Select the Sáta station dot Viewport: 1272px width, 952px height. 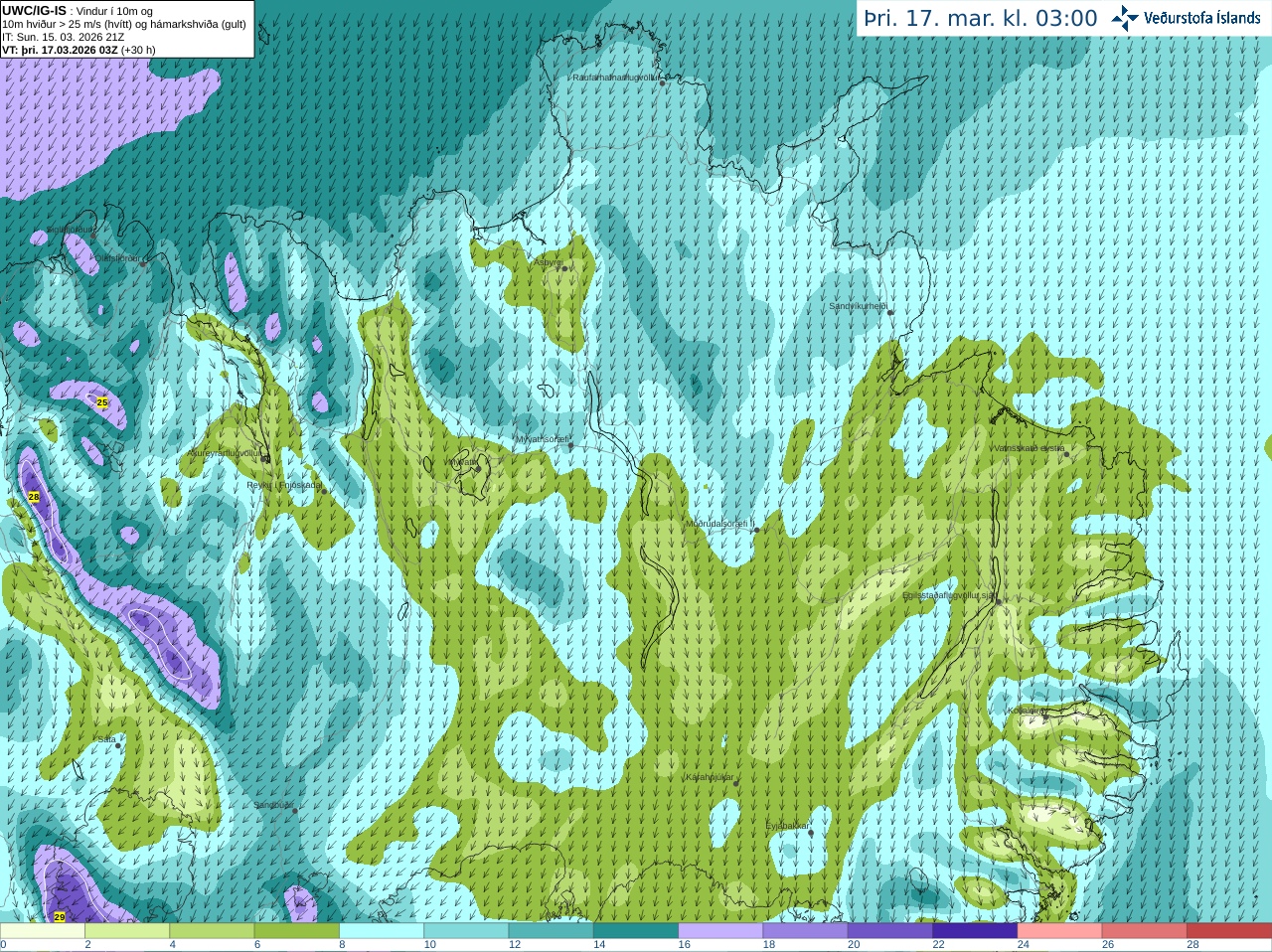coord(118,745)
